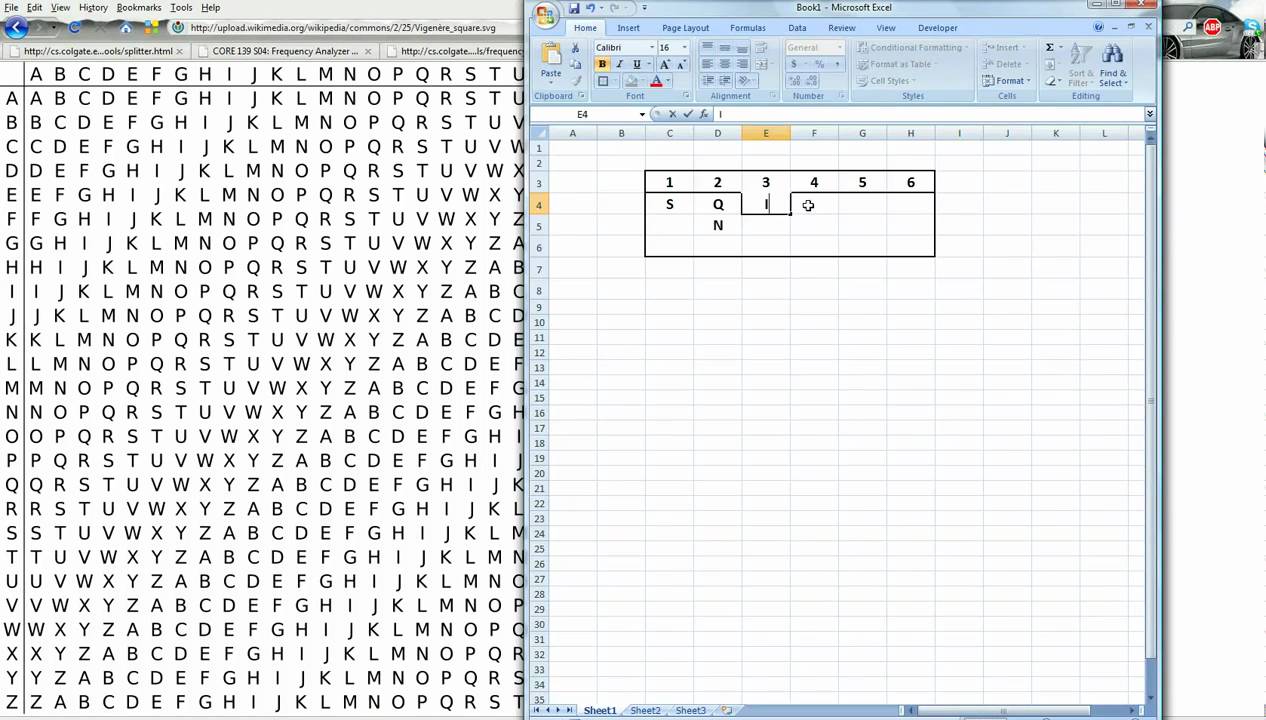Open the Font Color red A button

pyautogui.click(x=656, y=81)
